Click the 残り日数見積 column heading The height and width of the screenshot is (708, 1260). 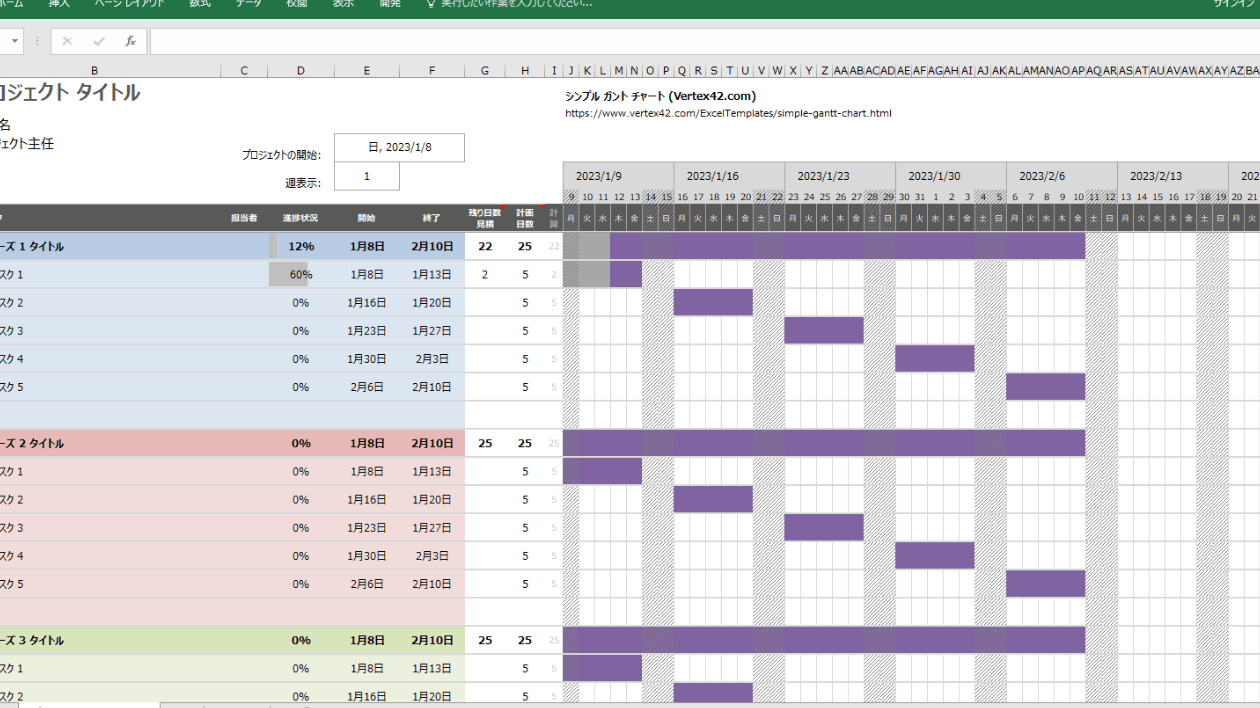485,218
